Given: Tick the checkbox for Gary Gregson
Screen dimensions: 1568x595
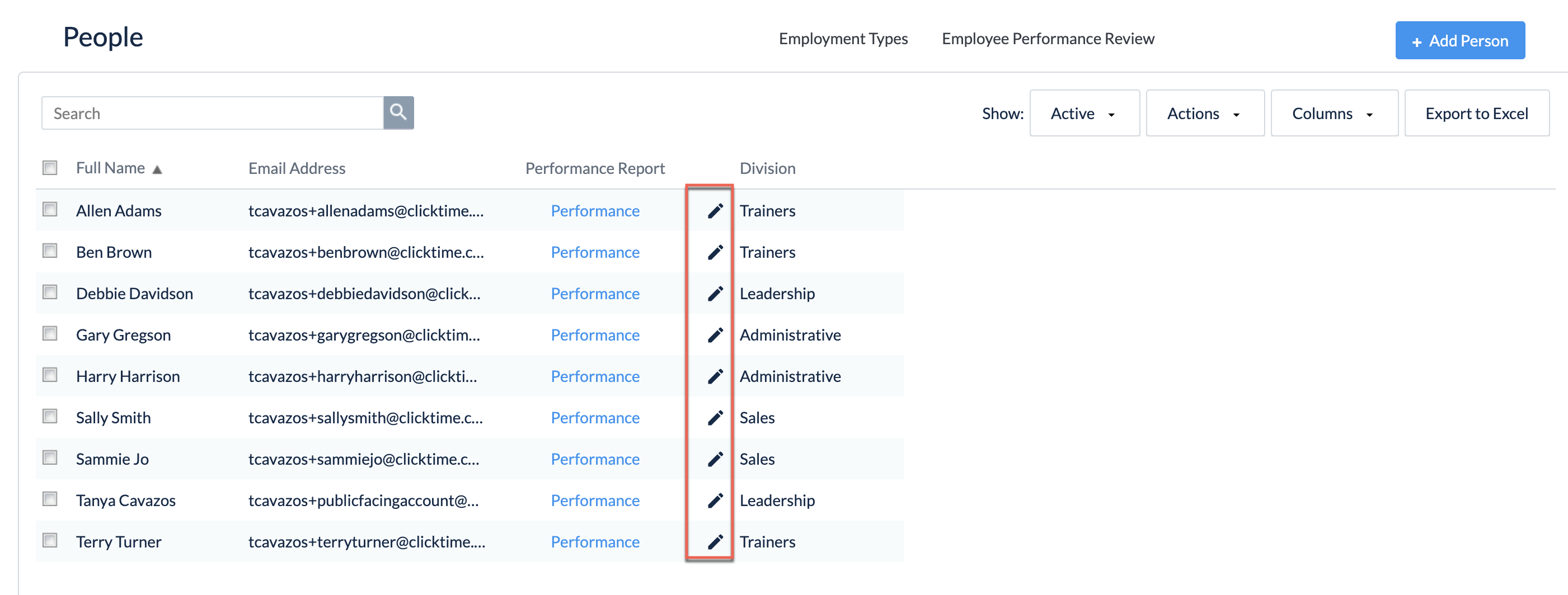Looking at the screenshot, I should point(50,333).
